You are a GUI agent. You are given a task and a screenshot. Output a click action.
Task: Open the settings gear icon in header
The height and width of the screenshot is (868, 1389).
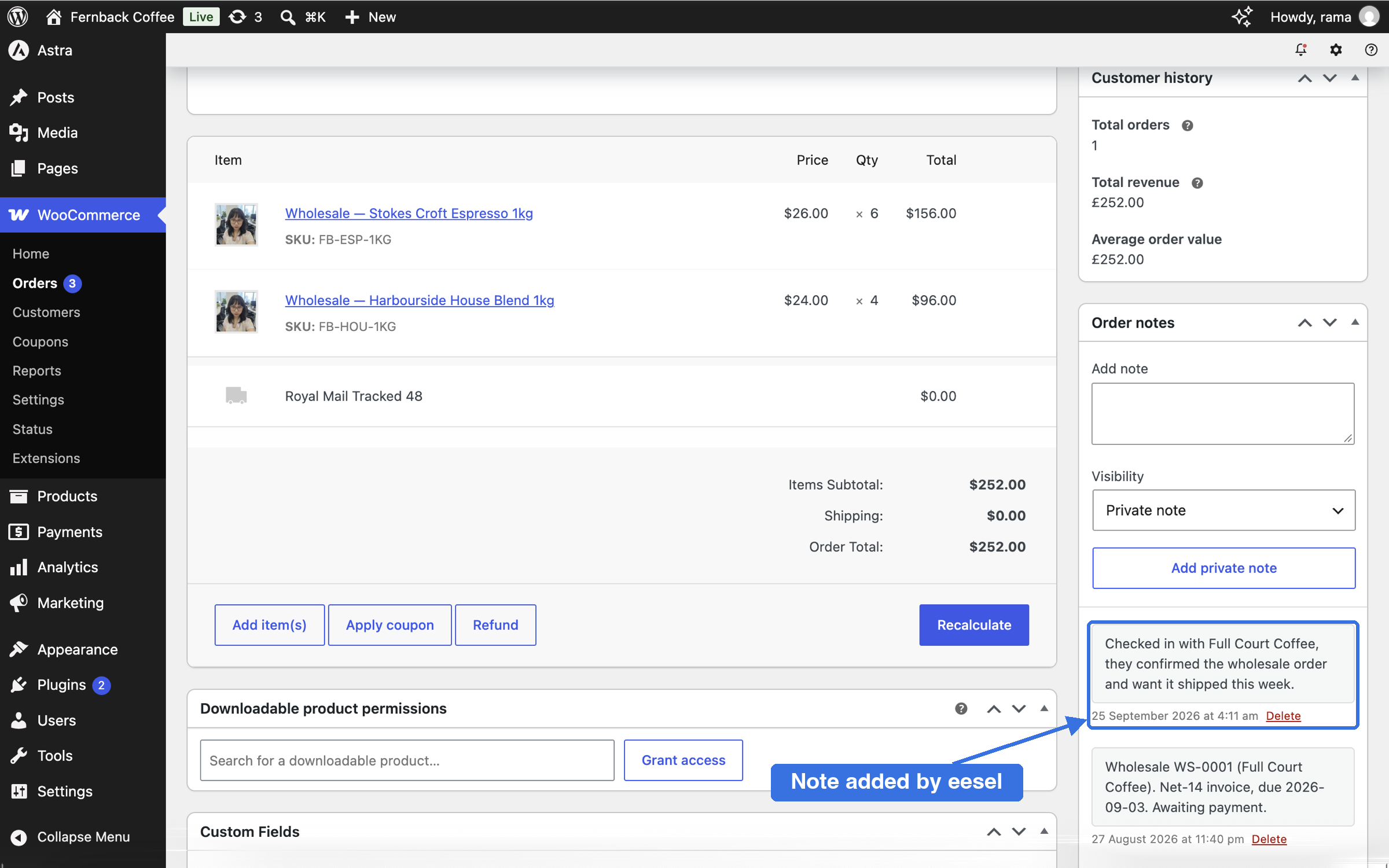pyautogui.click(x=1336, y=50)
